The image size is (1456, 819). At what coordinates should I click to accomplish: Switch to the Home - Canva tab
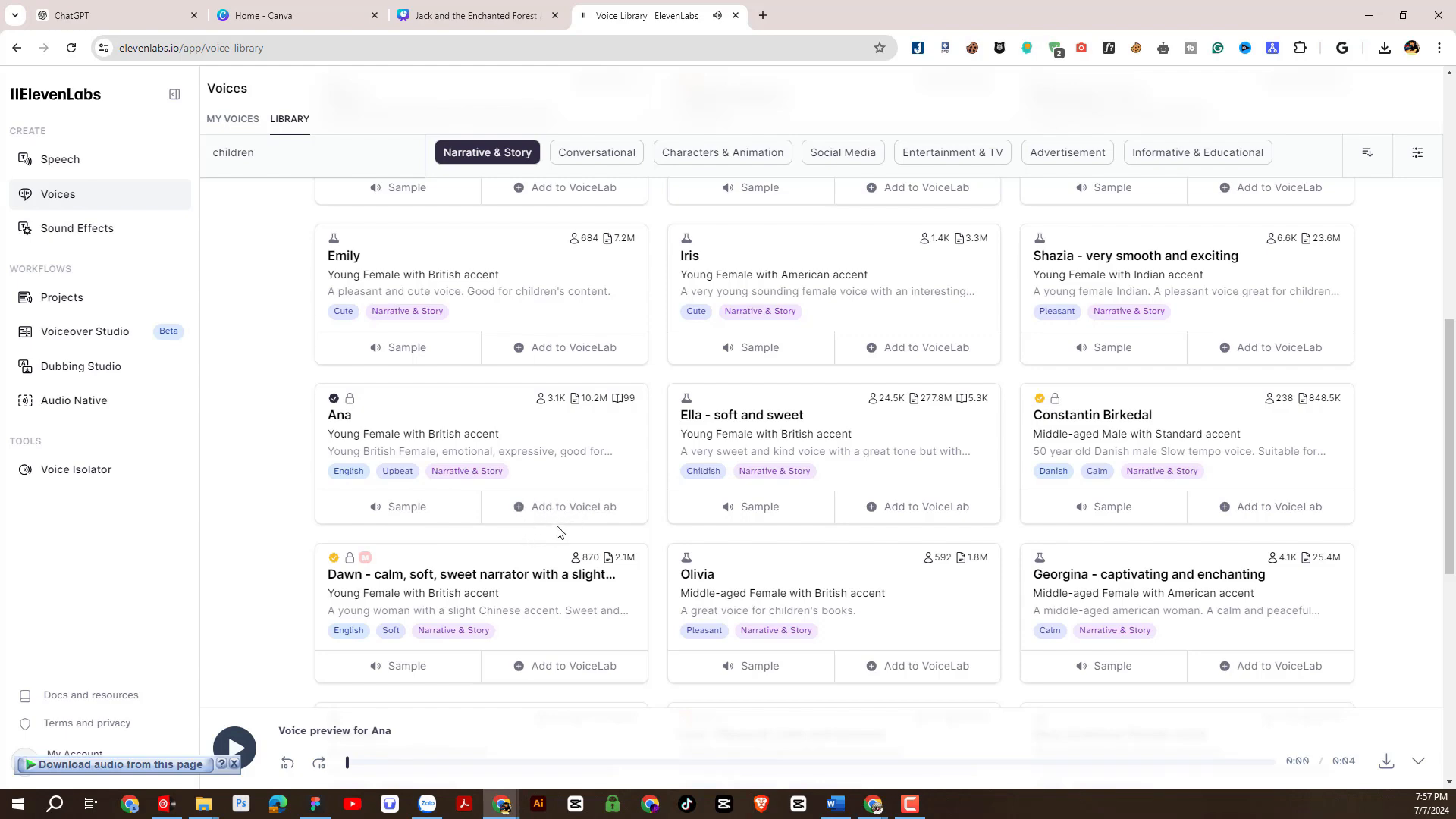[296, 15]
